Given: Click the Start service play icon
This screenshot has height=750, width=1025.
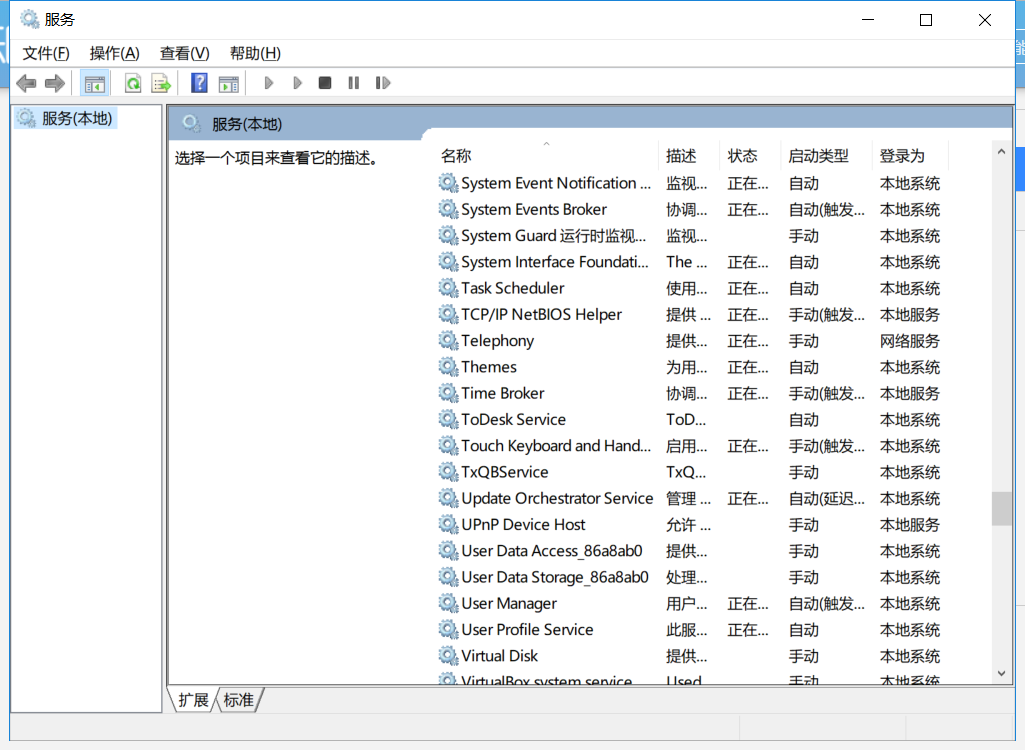Looking at the screenshot, I should (268, 83).
